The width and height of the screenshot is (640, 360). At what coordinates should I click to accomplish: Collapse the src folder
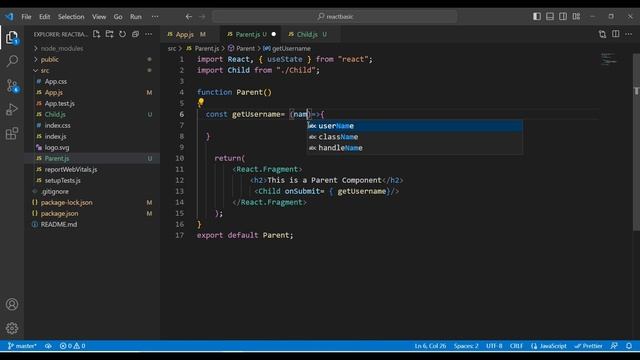point(92,70)
